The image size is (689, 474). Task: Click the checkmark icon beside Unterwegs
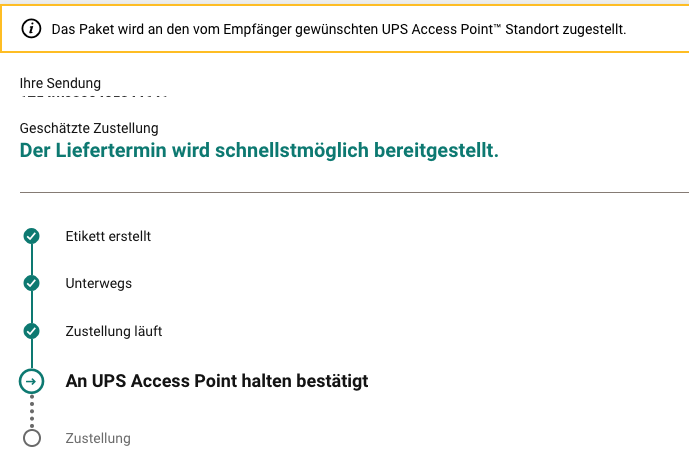point(31,283)
